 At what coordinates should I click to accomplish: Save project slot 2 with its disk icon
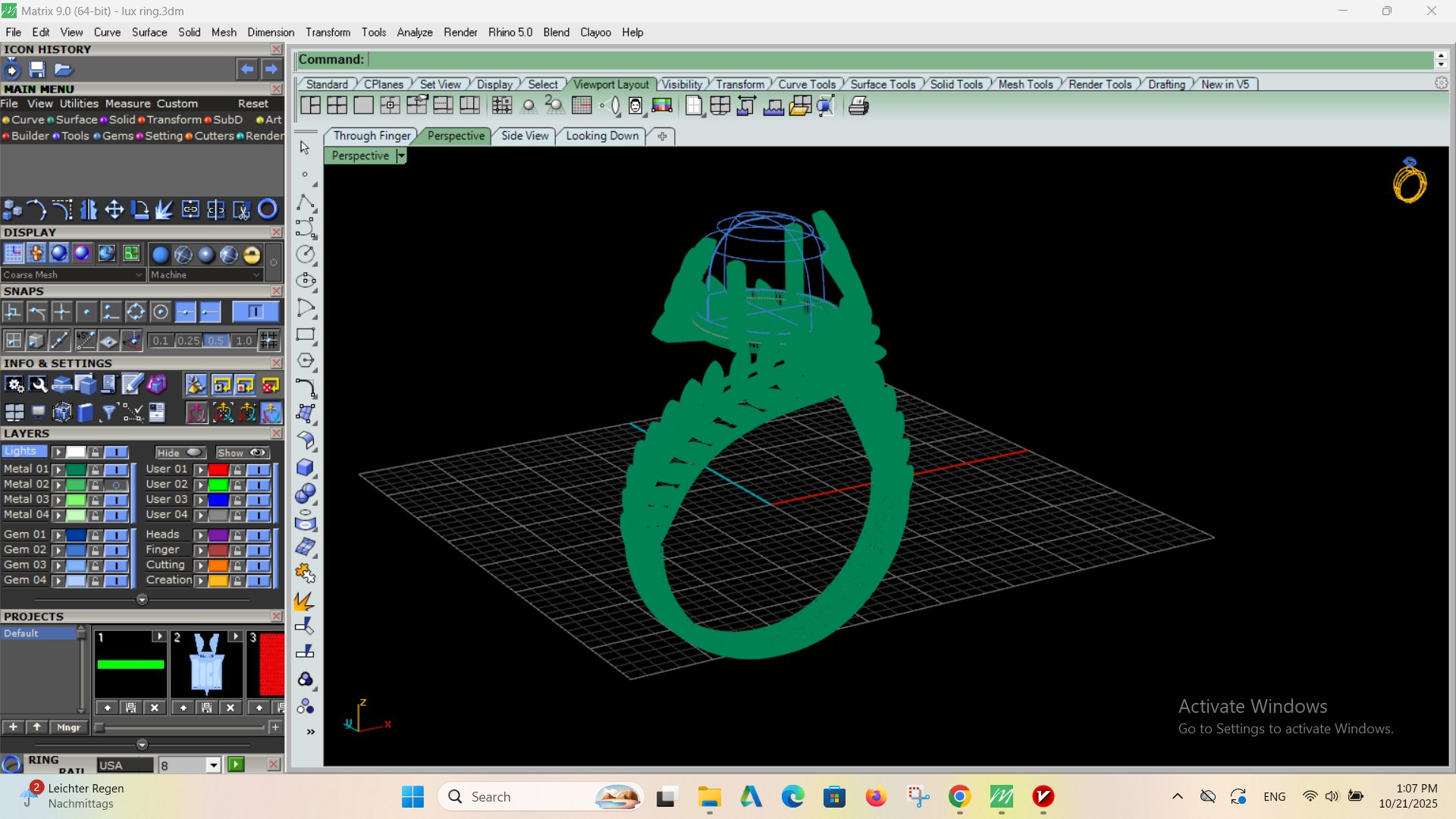coord(206,708)
